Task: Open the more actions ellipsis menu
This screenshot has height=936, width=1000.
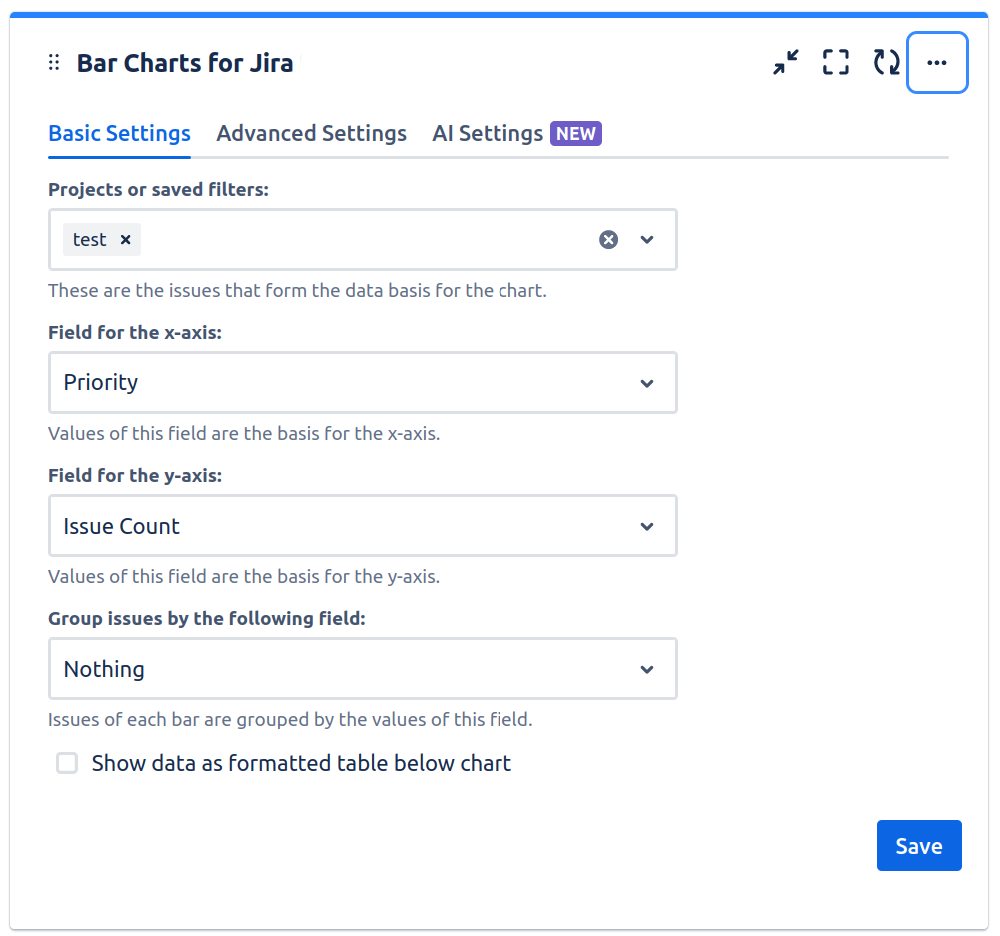Action: [x=937, y=63]
